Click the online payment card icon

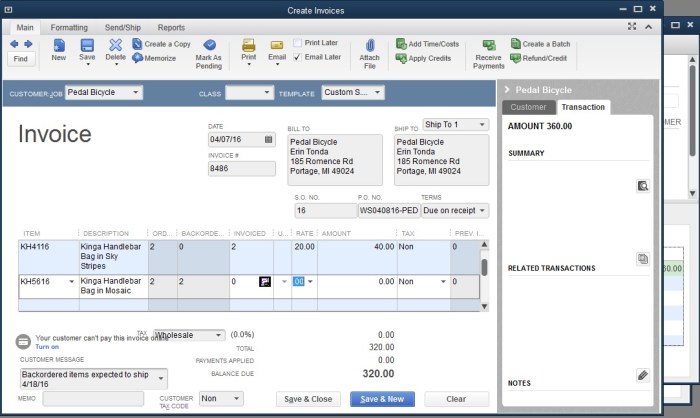[23, 342]
